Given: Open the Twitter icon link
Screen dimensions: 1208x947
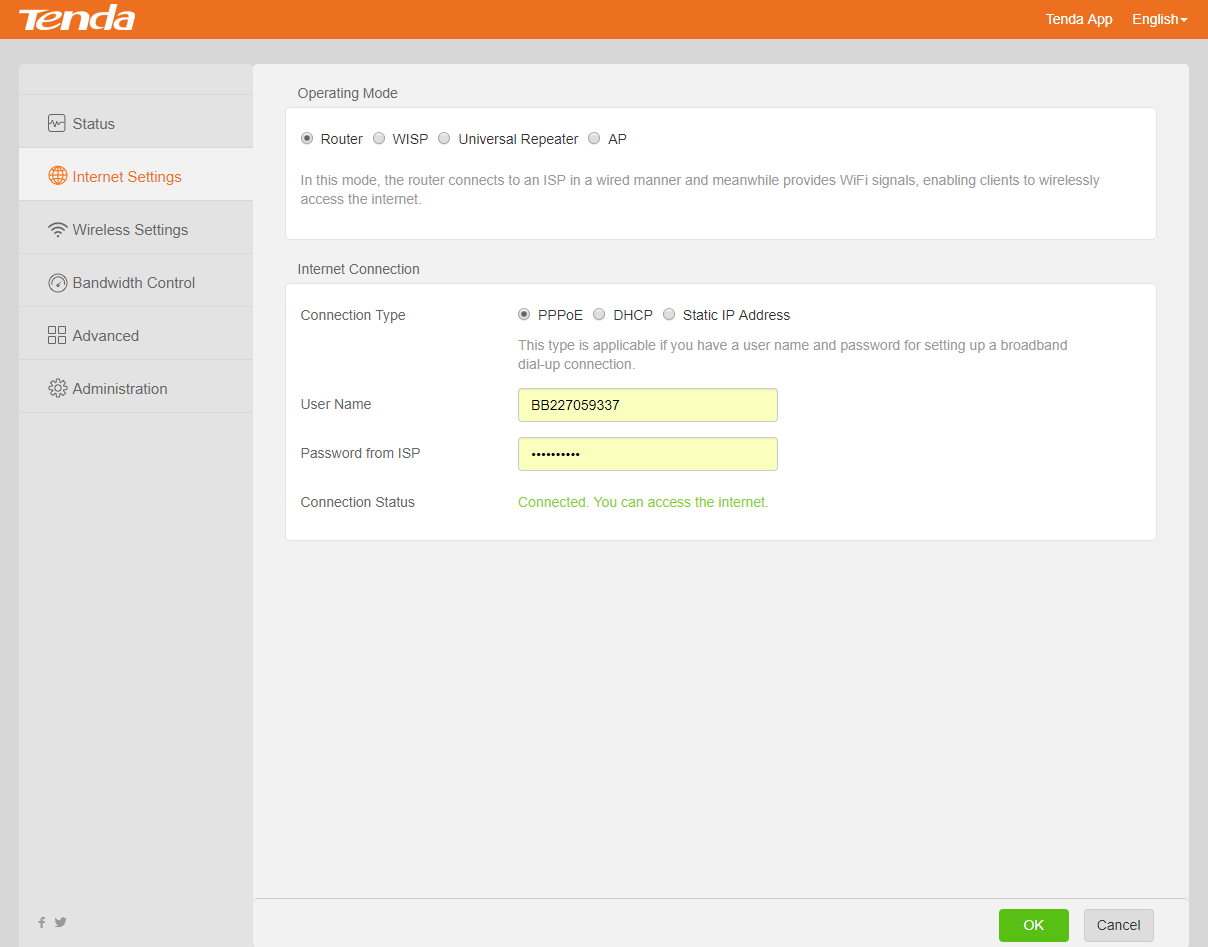Looking at the screenshot, I should tap(60, 922).
